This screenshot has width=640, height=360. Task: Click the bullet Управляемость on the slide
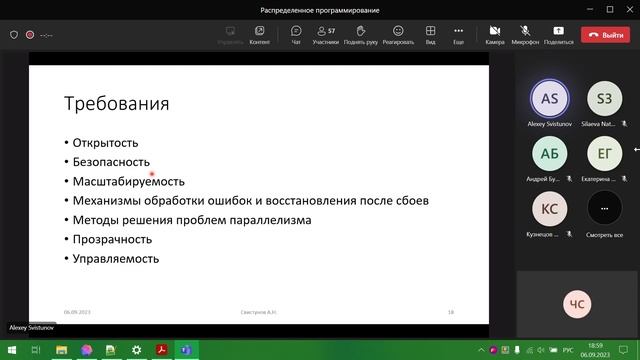coord(116,258)
